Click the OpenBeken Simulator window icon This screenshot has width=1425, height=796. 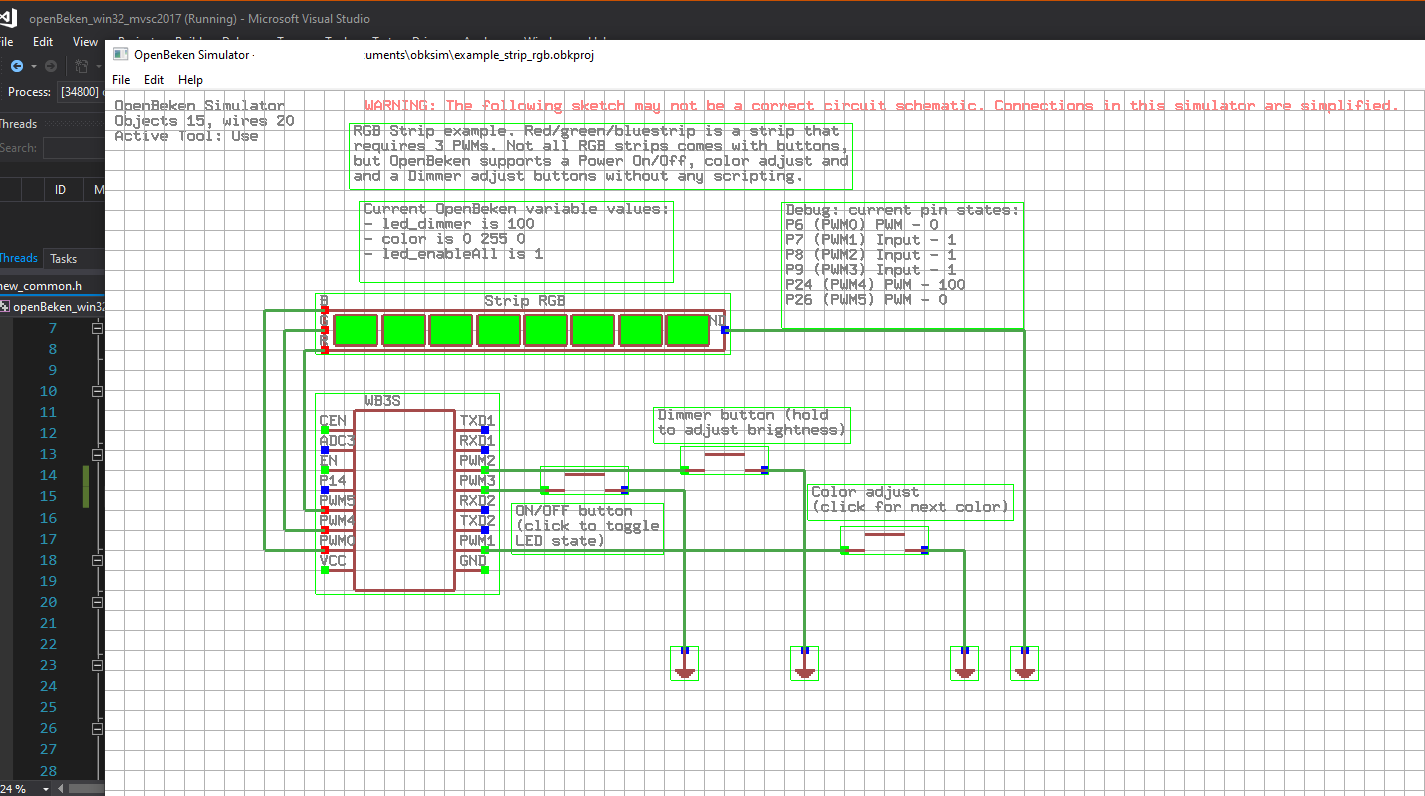coord(120,55)
